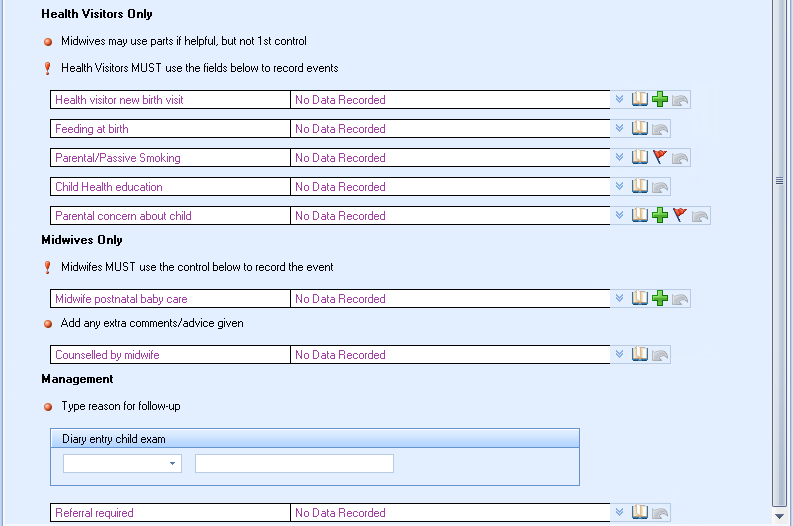Expand Midwife postnatal baby care chevron
This screenshot has height=526, width=793.
pos(620,298)
